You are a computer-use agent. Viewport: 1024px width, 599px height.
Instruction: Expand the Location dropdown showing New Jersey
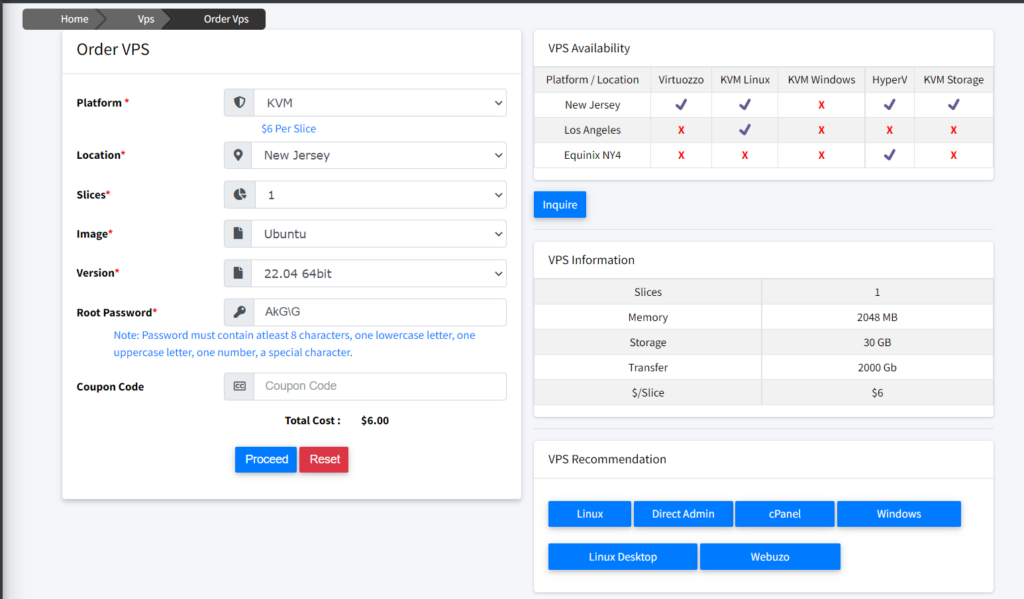click(380, 155)
